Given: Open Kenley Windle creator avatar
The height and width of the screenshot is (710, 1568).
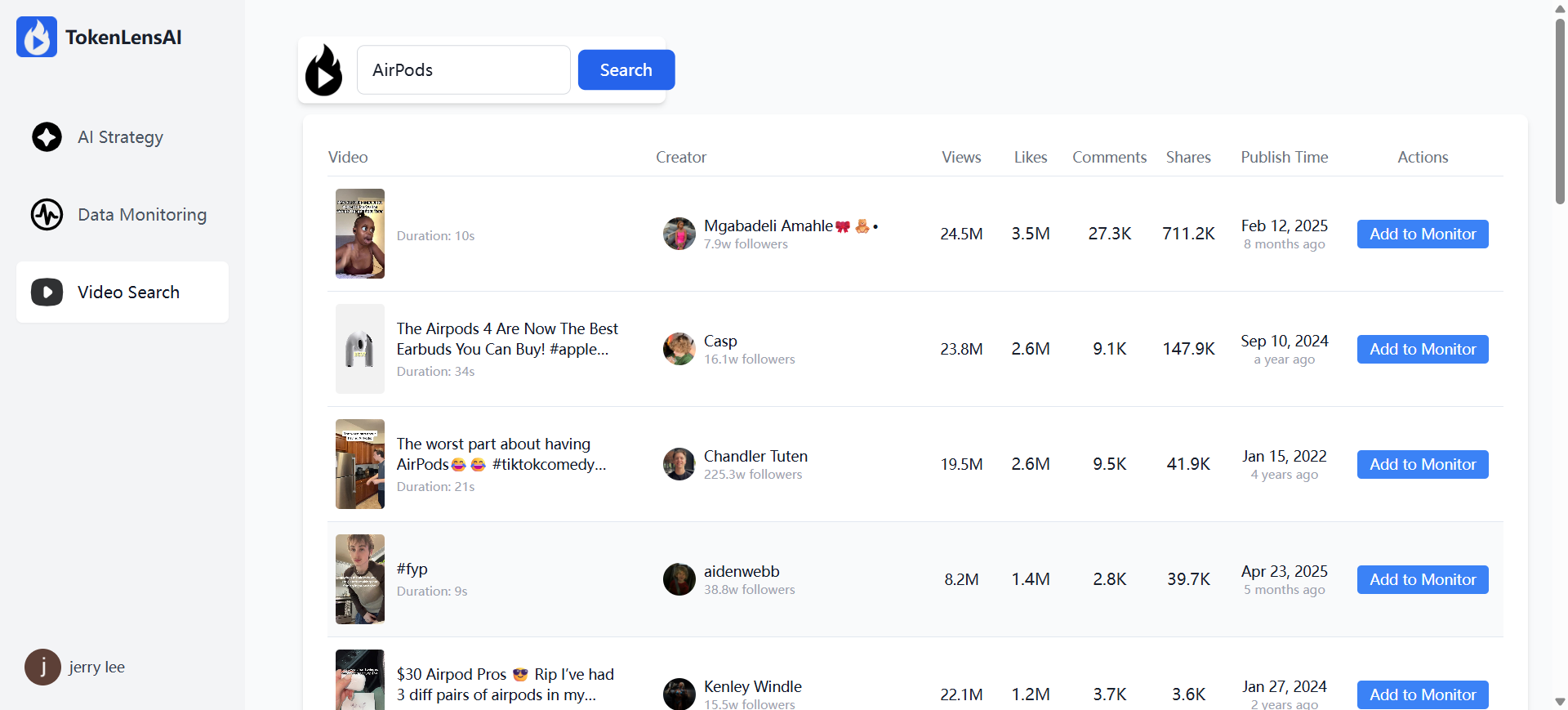Looking at the screenshot, I should [679, 694].
